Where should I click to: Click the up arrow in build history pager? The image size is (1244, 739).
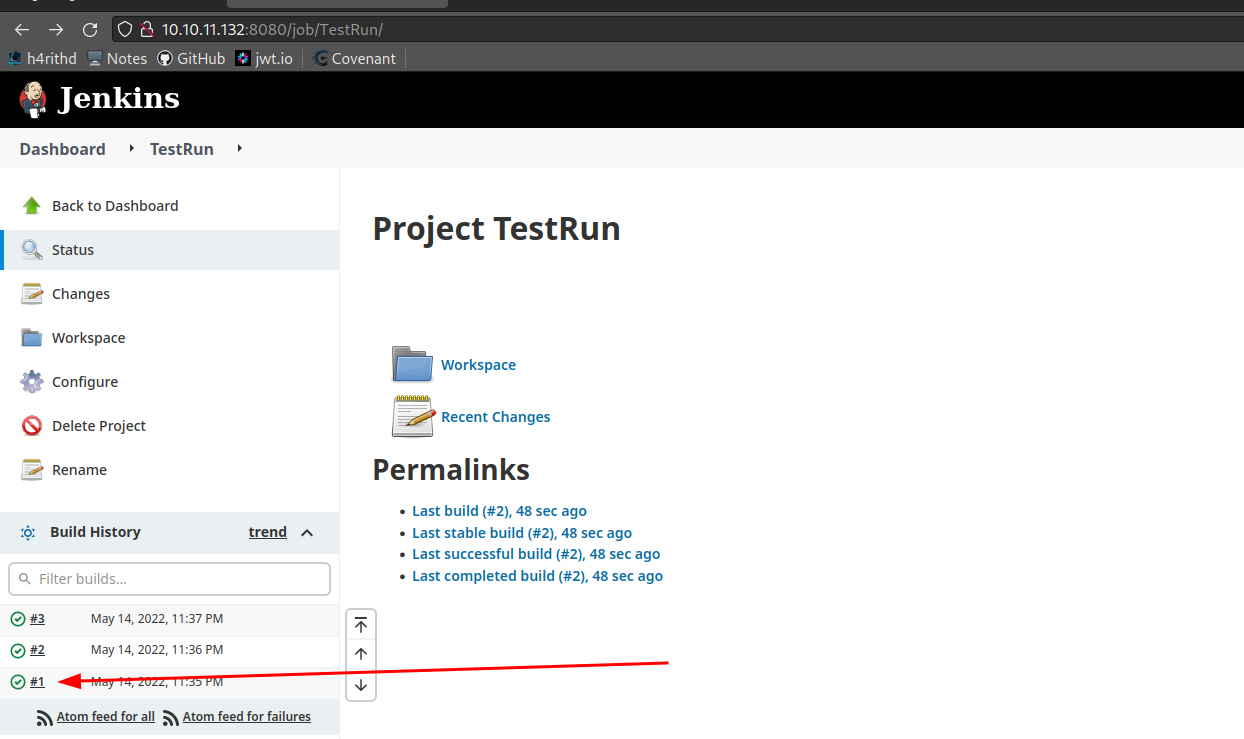361,654
